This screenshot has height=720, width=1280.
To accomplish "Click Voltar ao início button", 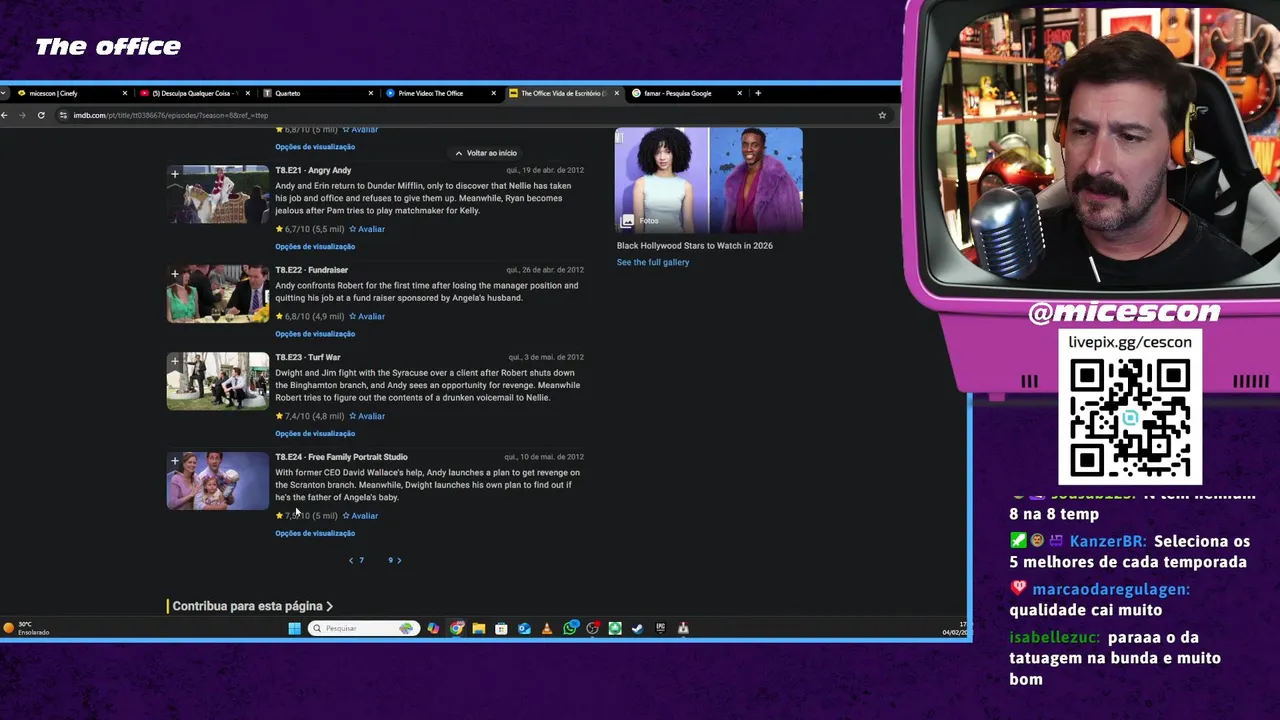I will click(x=486, y=153).
